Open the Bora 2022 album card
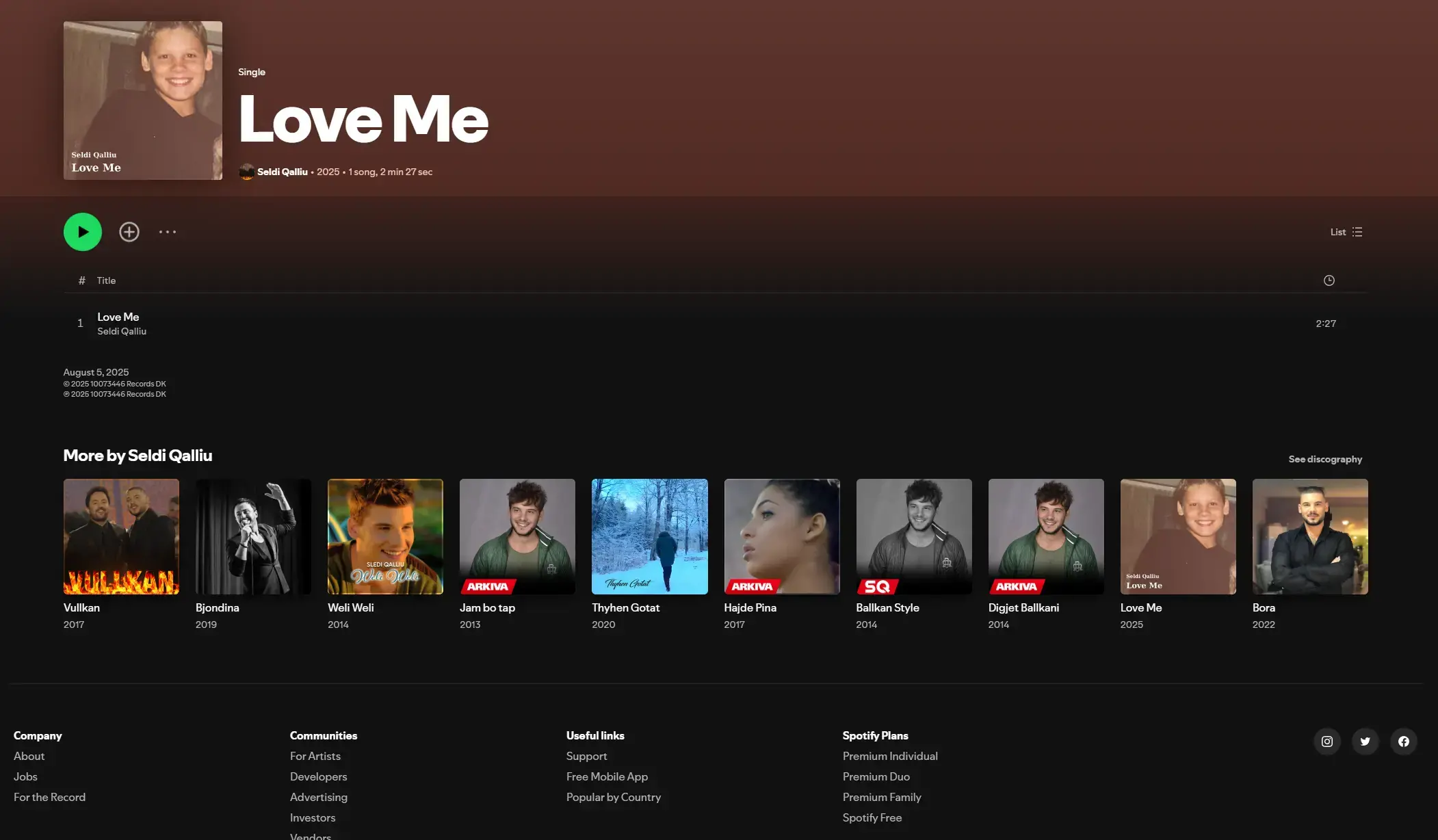 1309,536
